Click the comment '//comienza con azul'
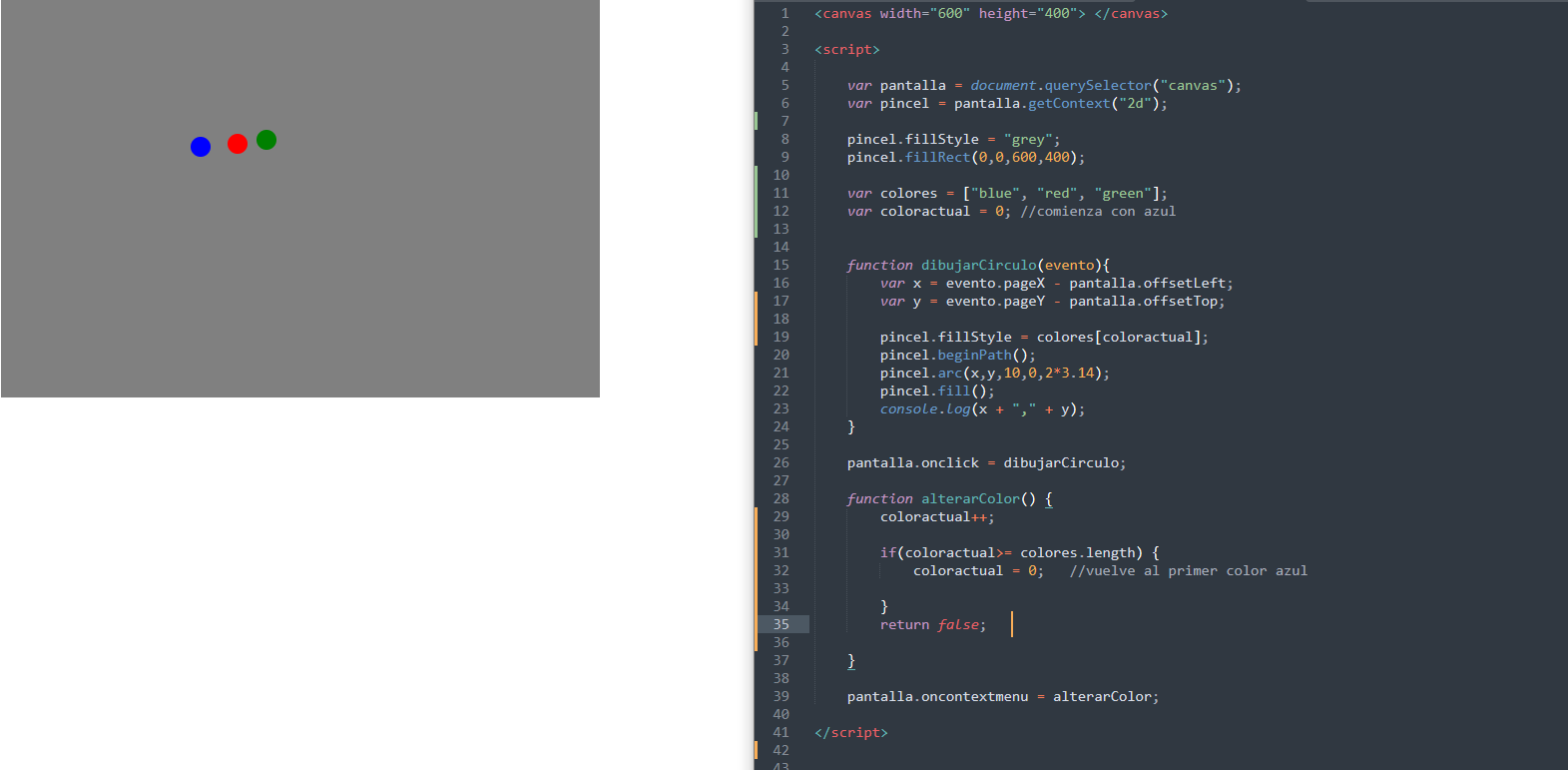The width and height of the screenshot is (1568, 770). pos(1098,212)
